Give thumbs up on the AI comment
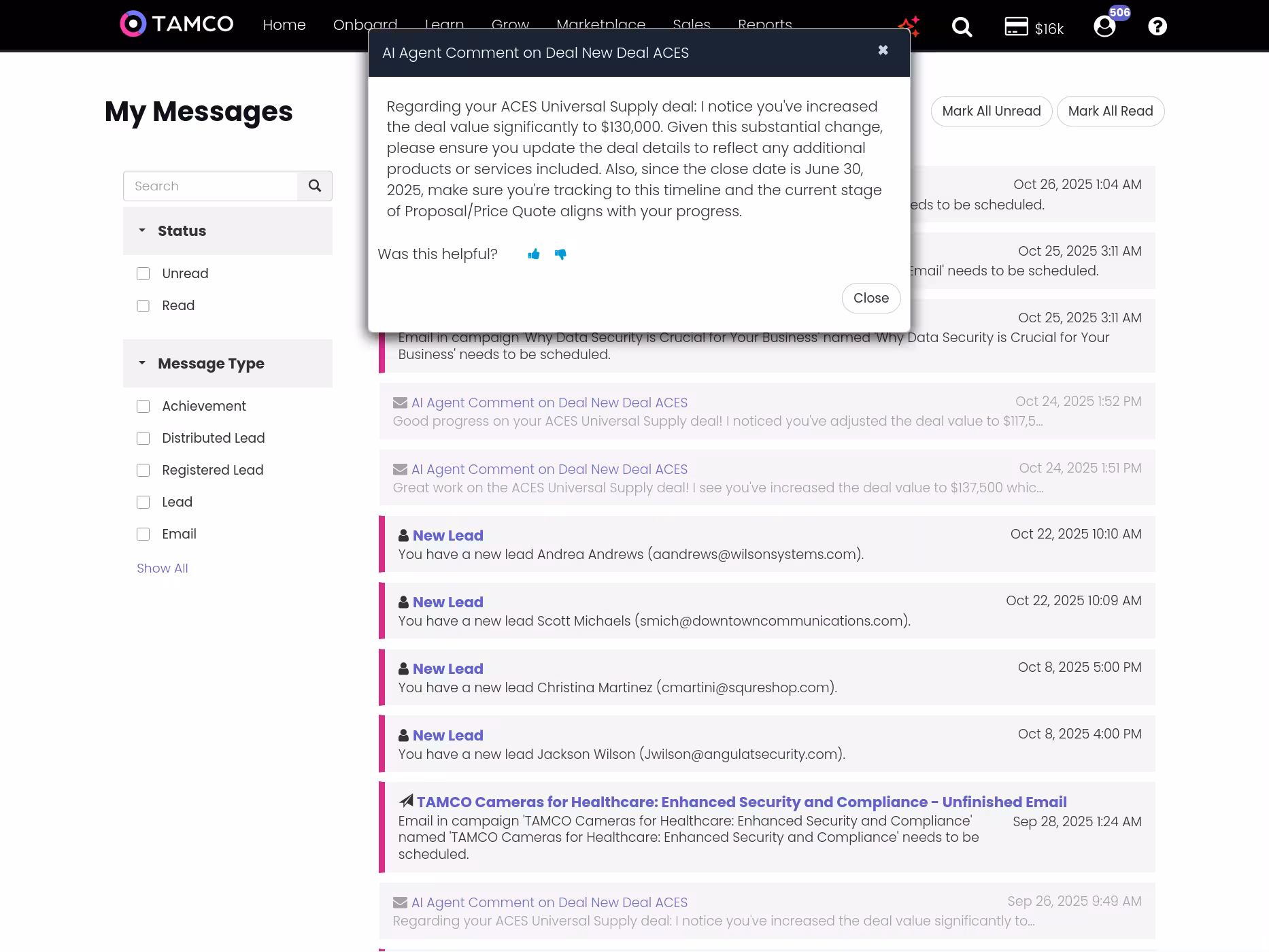The image size is (1269, 952). [534, 254]
